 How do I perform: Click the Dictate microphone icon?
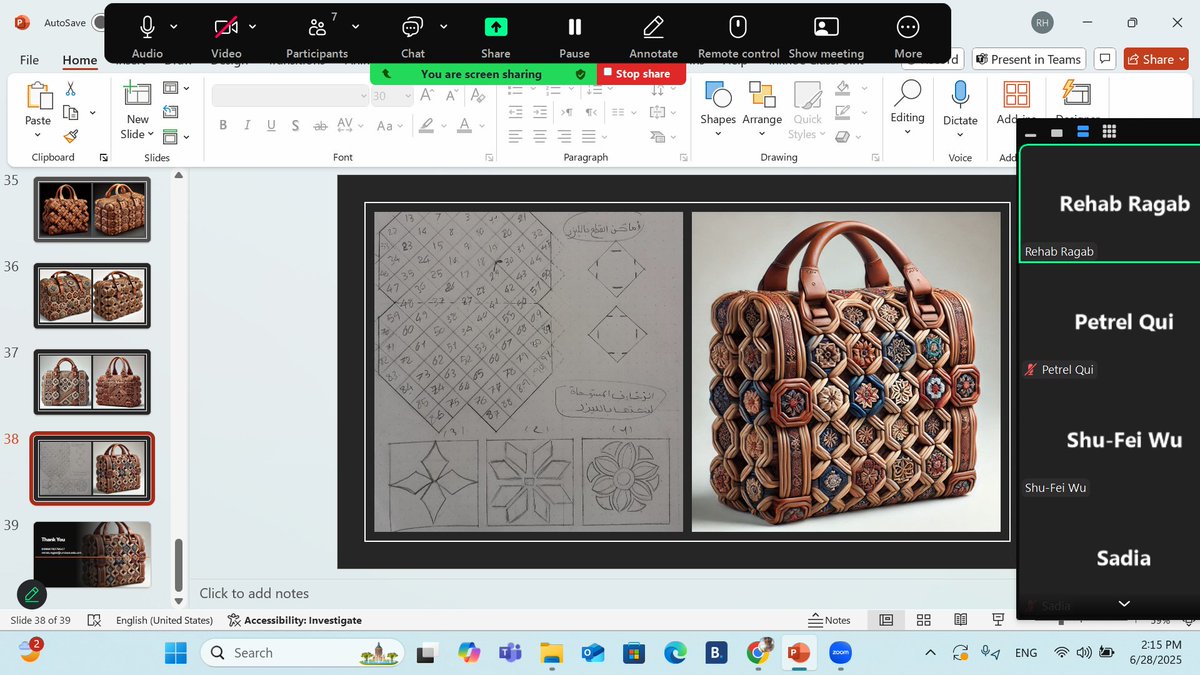coord(960,94)
